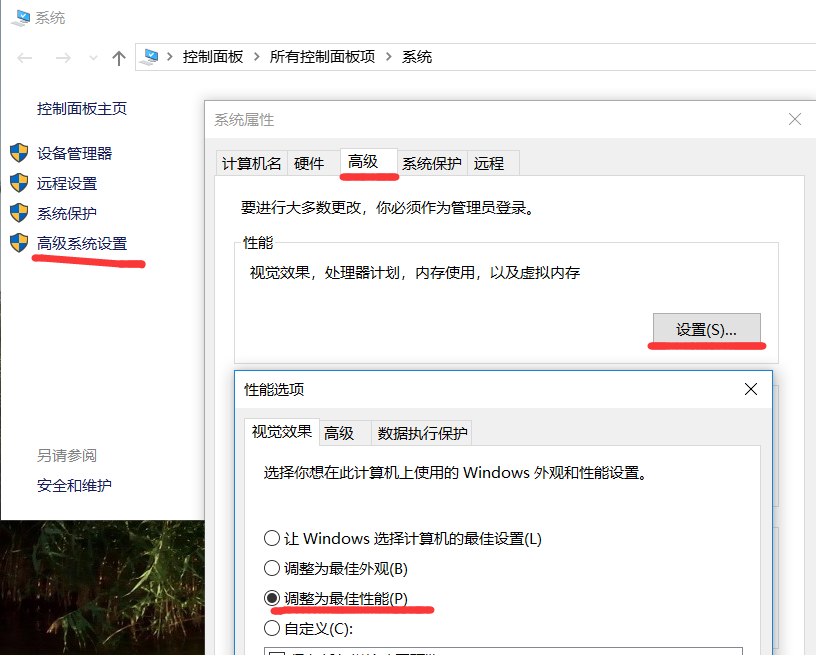Click the up arrow in the address bar

[x=118, y=57]
